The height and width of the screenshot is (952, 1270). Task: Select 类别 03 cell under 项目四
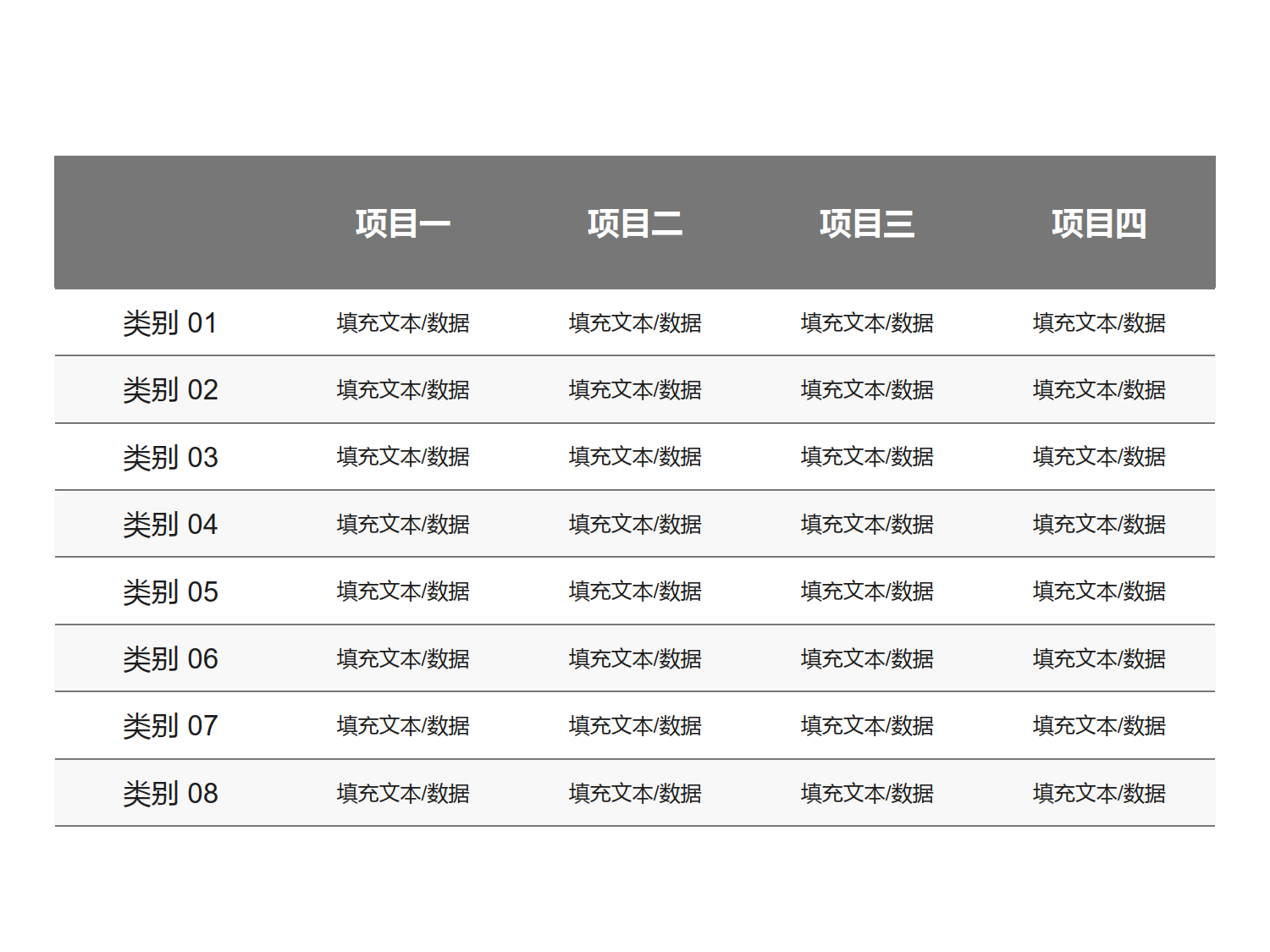1099,456
